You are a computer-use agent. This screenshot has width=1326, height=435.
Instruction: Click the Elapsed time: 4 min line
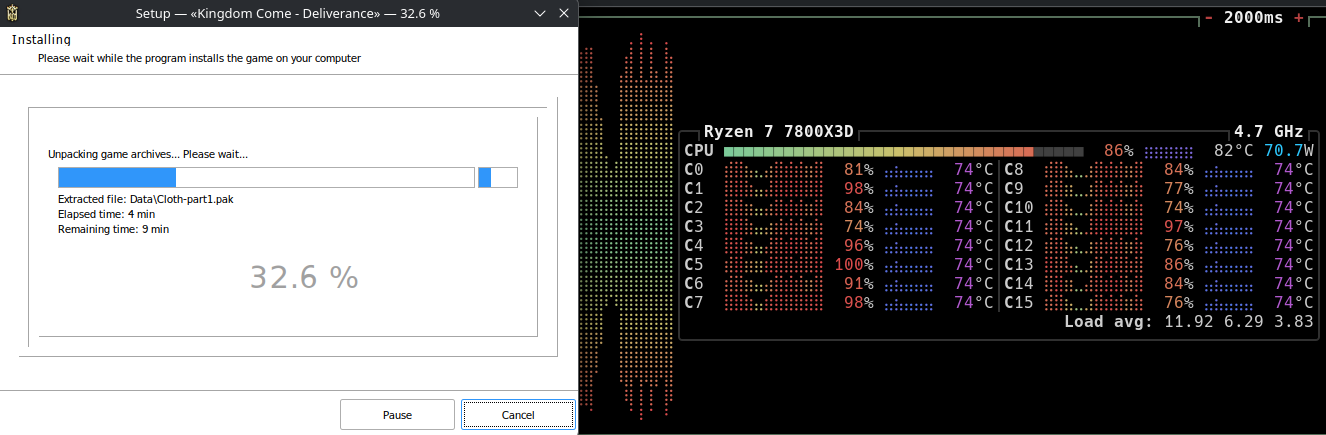[106, 214]
